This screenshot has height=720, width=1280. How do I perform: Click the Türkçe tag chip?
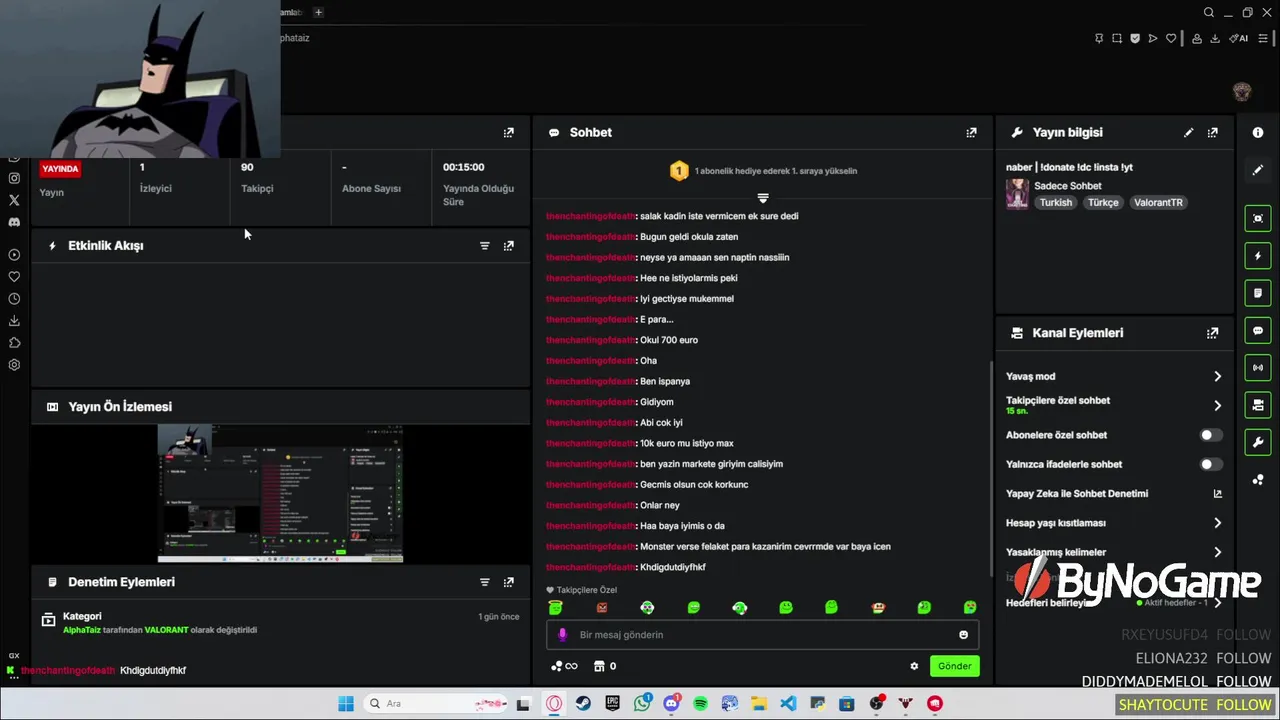click(1103, 202)
